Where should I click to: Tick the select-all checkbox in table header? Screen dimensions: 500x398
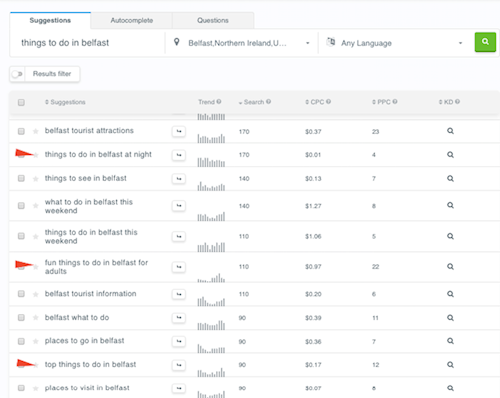(21, 102)
